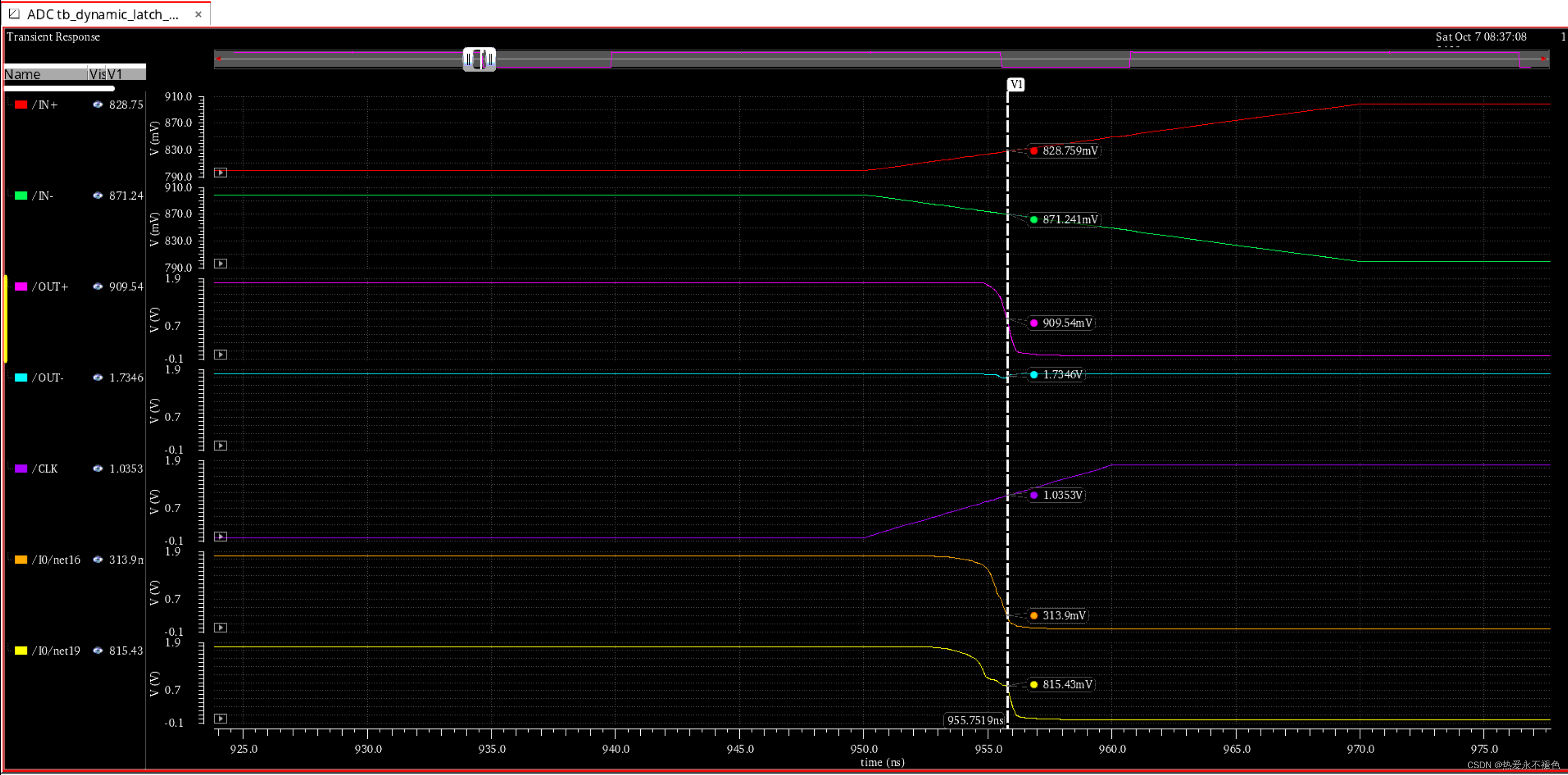This screenshot has width=1568, height=775.
Task: Select the V1 vertical marker flag
Action: [x=1015, y=84]
